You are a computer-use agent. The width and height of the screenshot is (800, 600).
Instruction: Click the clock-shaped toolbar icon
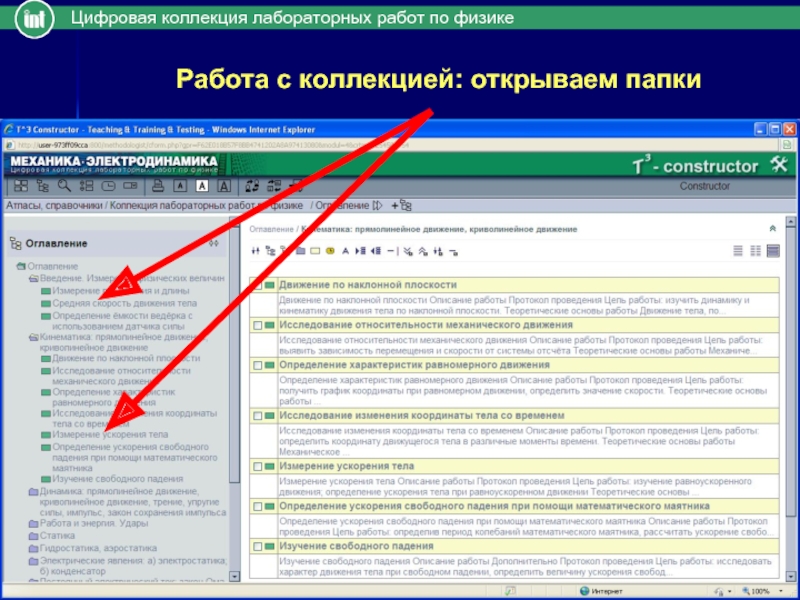[108, 186]
